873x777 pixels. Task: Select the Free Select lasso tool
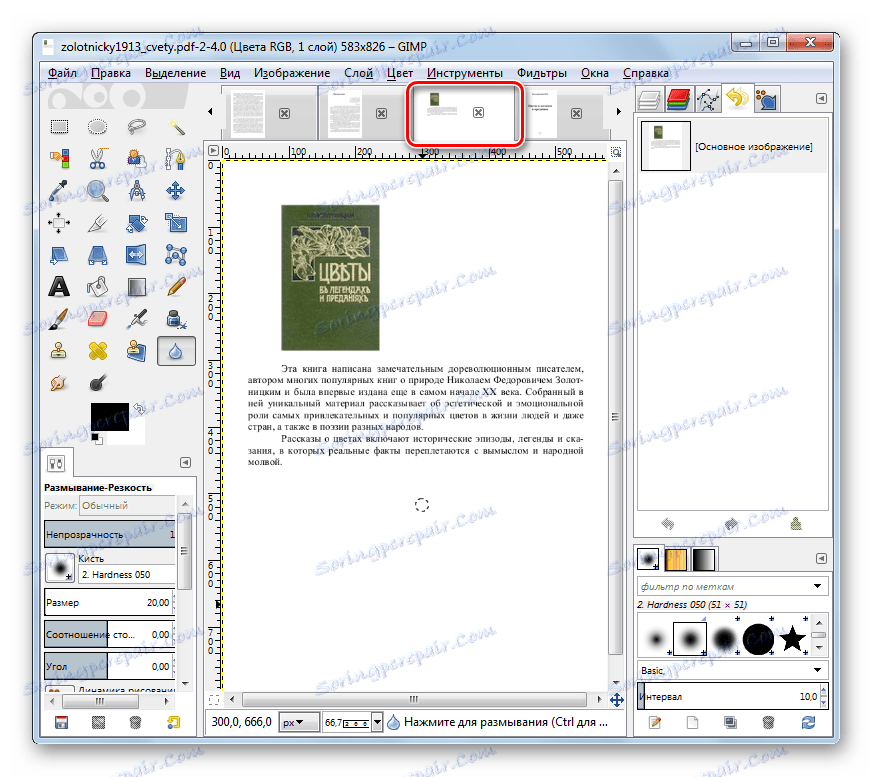pos(136,127)
